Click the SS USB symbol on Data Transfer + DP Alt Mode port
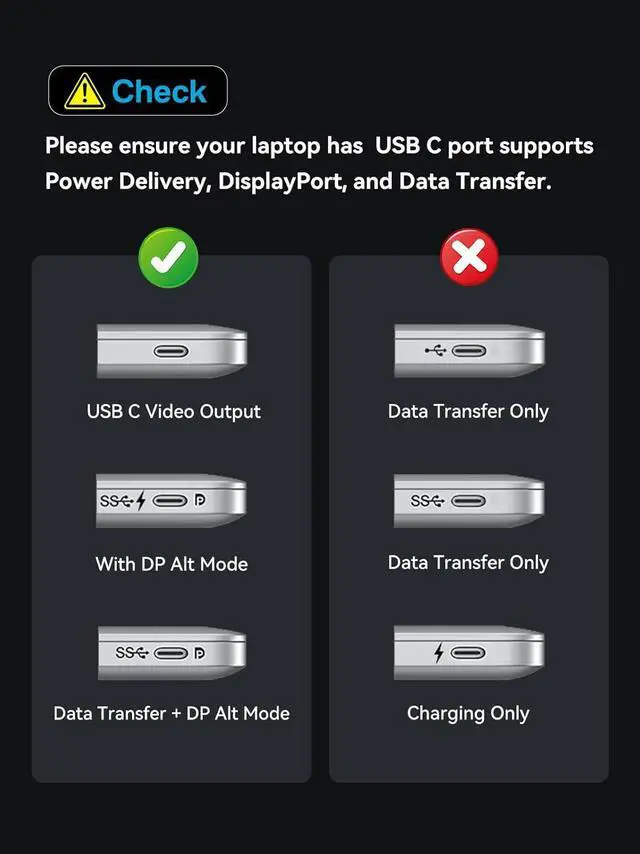This screenshot has width=640, height=854. [132, 652]
